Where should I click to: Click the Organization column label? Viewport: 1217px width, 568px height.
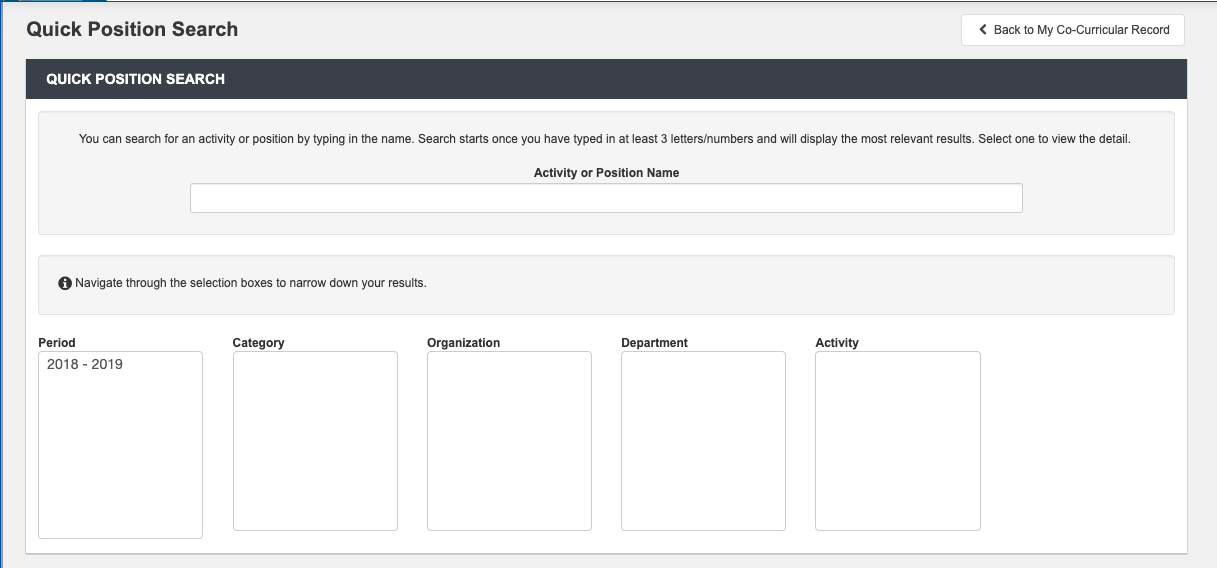pos(463,342)
